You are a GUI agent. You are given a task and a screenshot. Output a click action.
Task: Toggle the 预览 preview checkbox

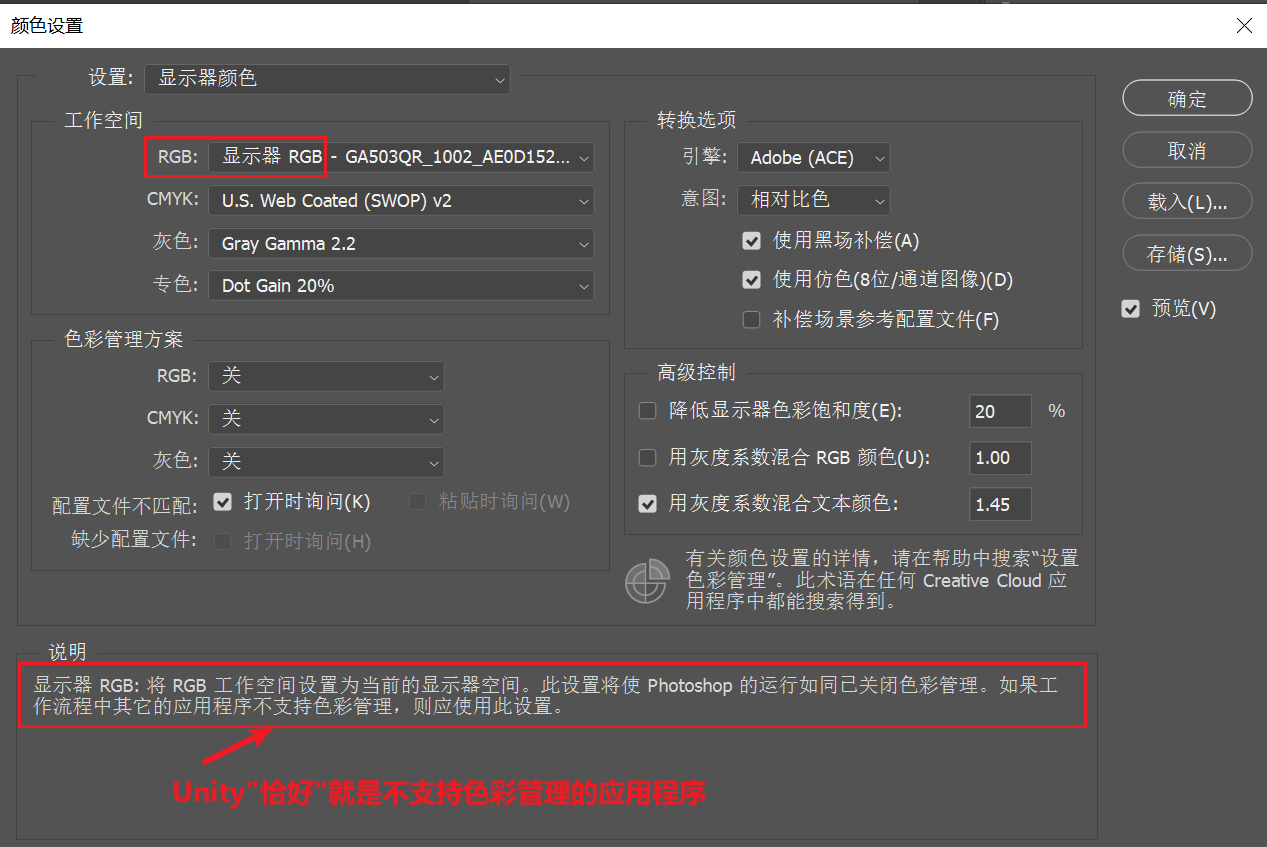pos(1131,309)
